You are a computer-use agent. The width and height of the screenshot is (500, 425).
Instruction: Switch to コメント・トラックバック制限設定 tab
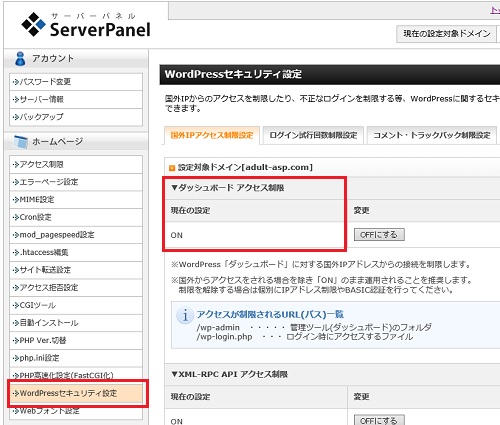(432, 135)
